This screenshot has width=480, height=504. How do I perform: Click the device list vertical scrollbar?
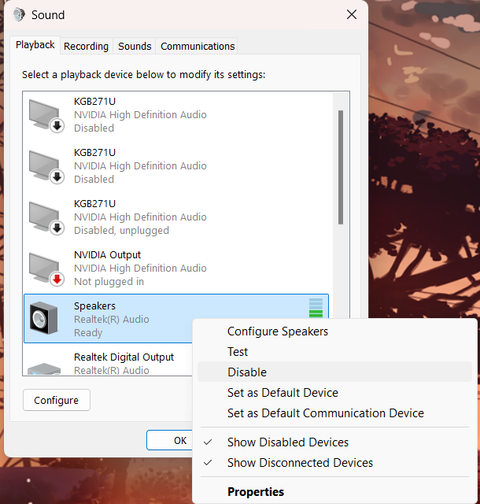point(340,167)
